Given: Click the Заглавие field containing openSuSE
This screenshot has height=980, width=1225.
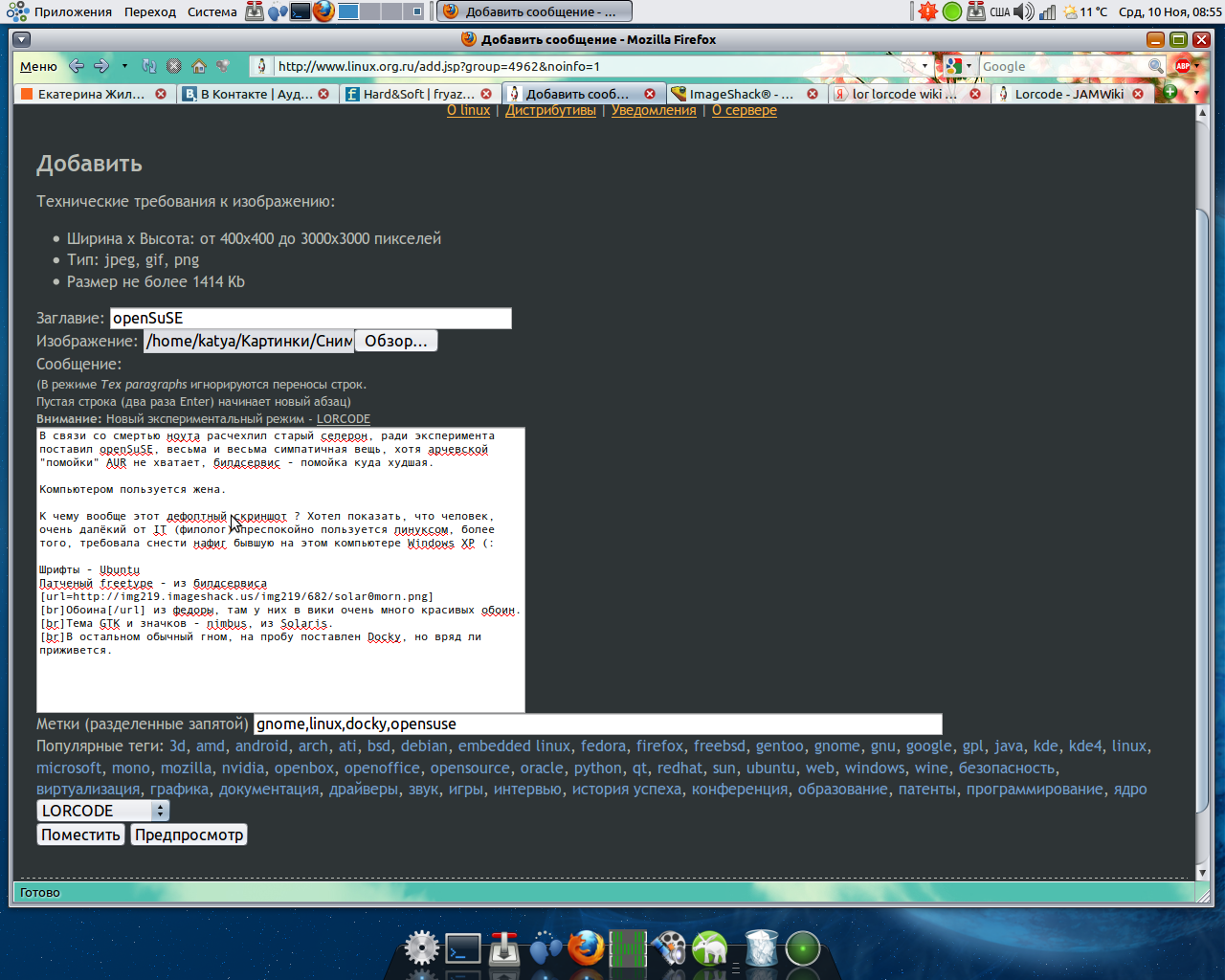Looking at the screenshot, I should coord(311,318).
